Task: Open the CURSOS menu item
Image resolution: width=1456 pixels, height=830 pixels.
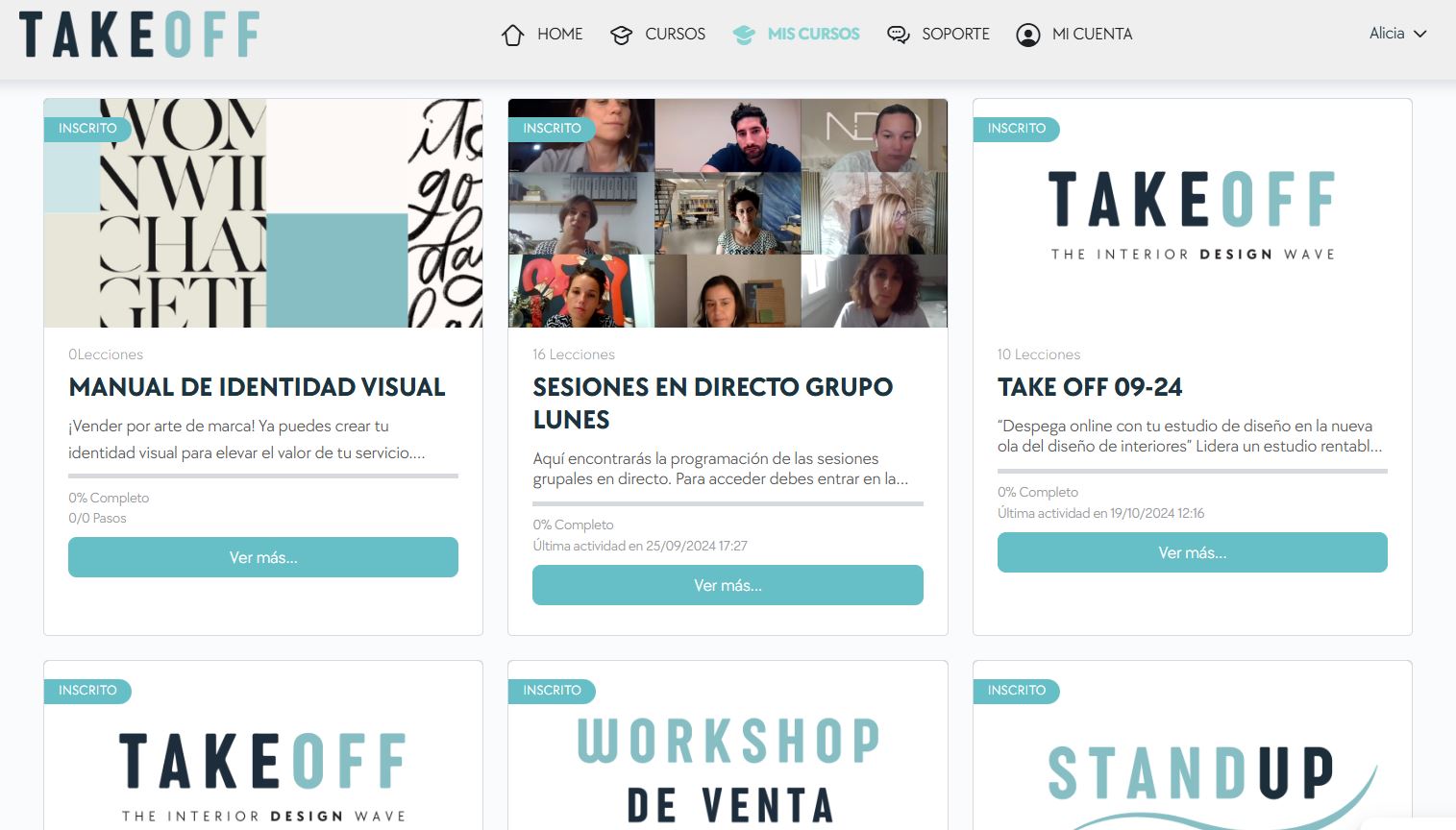Action: click(x=675, y=34)
